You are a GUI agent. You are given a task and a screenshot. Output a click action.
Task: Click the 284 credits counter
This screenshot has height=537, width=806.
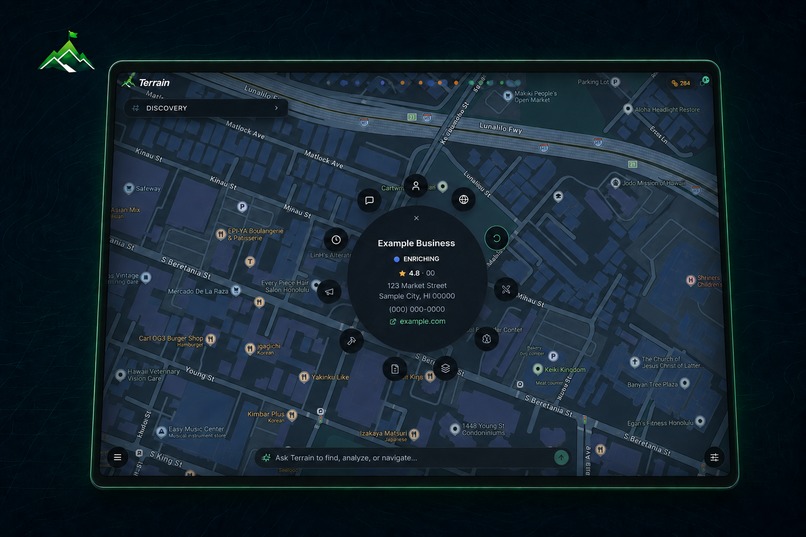point(681,83)
